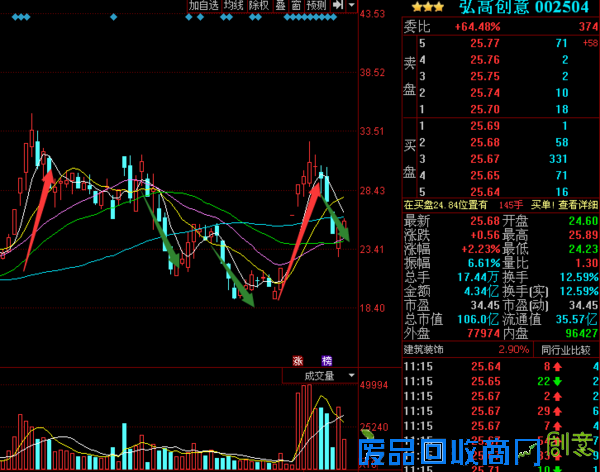Toggle the 均线 moving average display
Viewport: 600px width, 472px height.
[233, 6]
